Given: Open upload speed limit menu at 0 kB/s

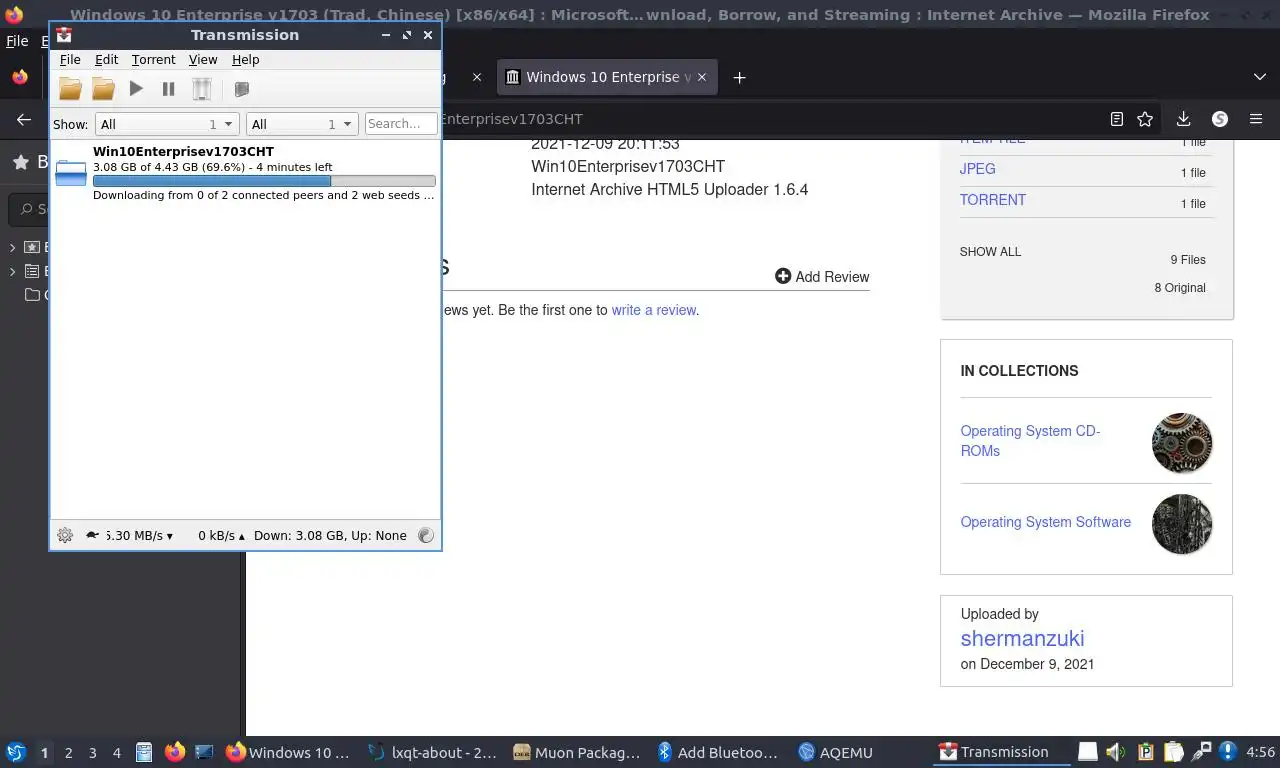Looking at the screenshot, I should [221, 535].
